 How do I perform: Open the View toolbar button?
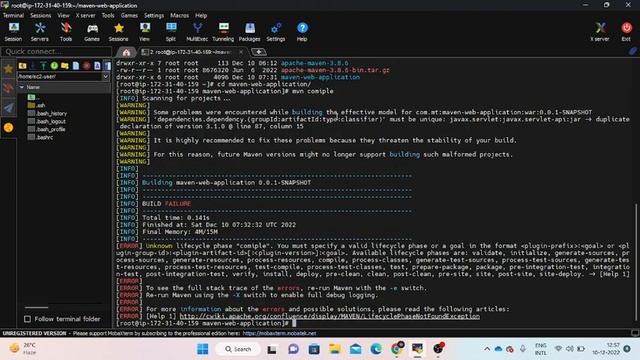(x=144, y=32)
